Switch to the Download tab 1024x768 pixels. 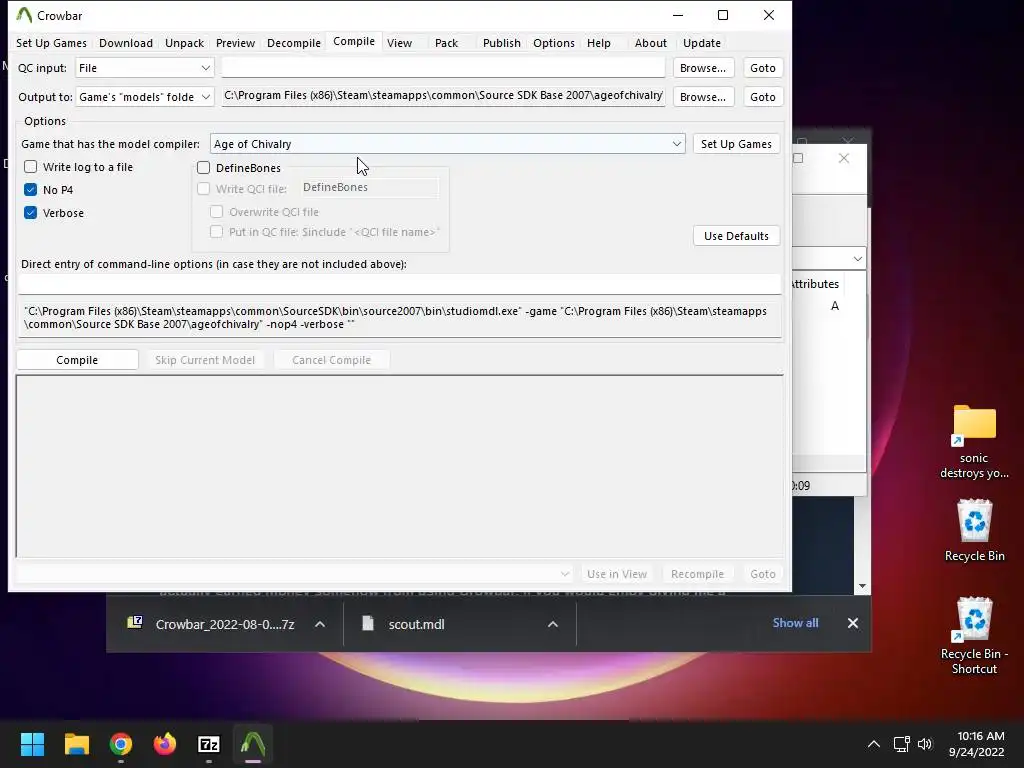pos(125,43)
